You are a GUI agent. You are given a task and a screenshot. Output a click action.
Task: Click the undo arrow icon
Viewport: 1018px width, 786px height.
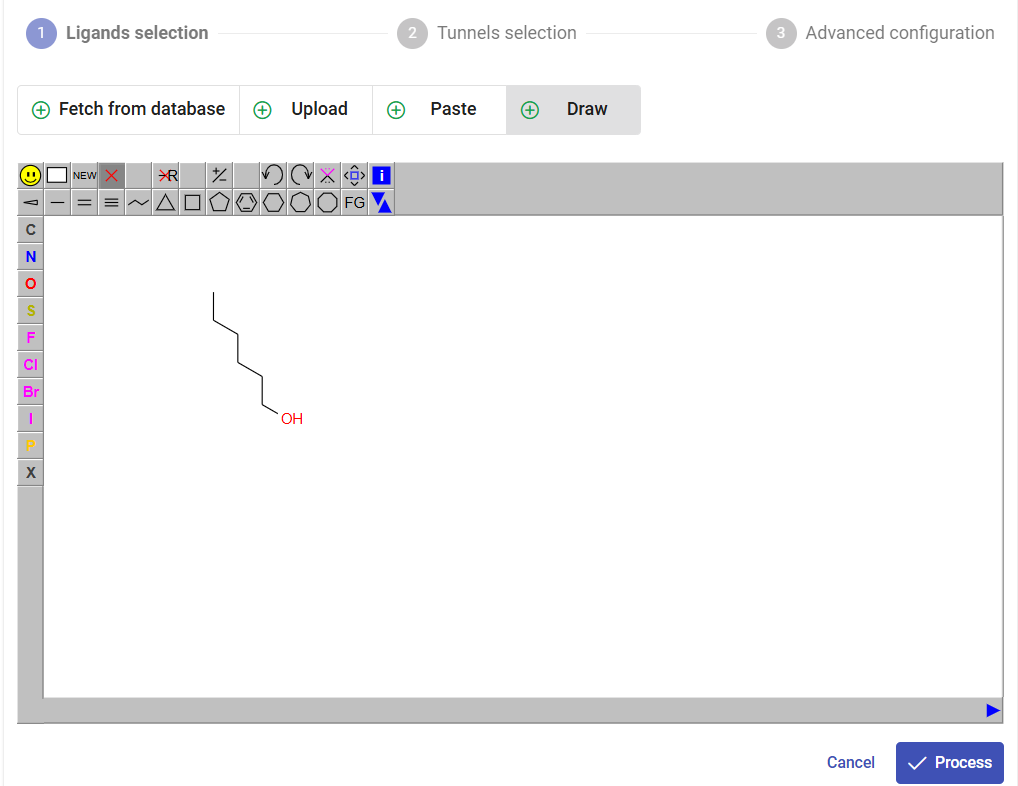click(x=273, y=175)
